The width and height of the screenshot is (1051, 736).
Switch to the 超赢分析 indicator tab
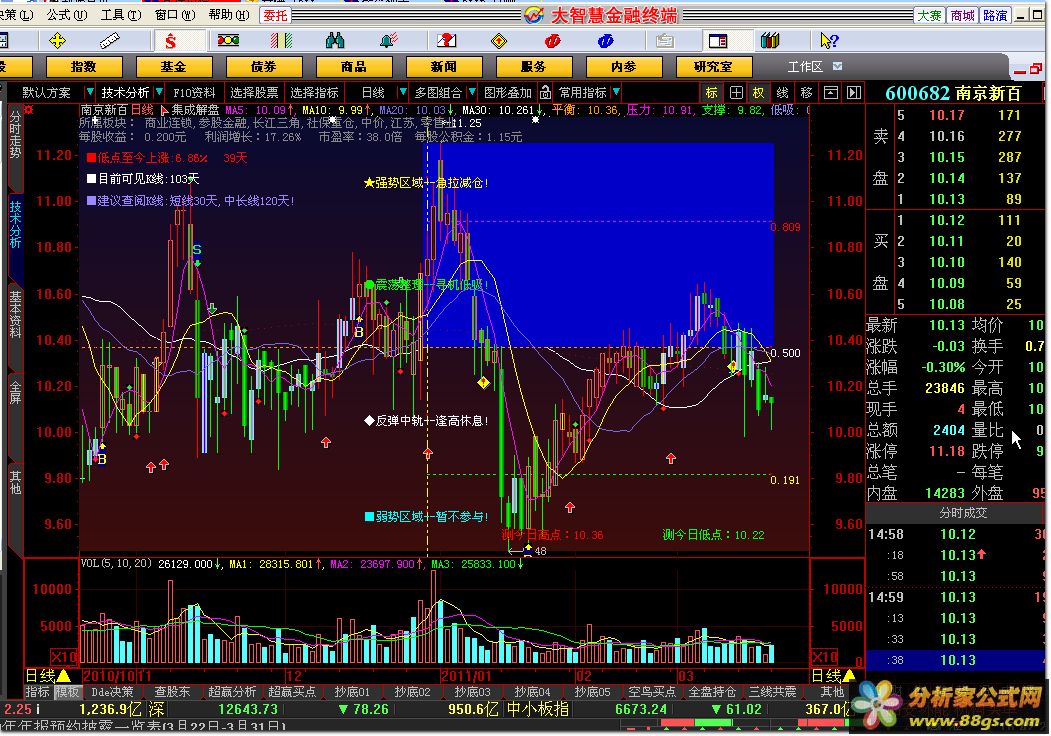[232, 691]
